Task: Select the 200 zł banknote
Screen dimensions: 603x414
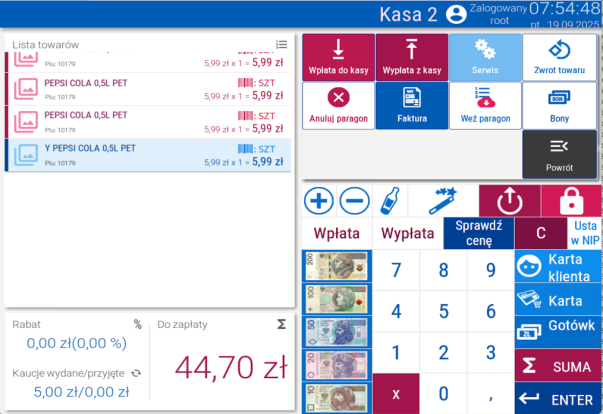Action: pyautogui.click(x=336, y=266)
